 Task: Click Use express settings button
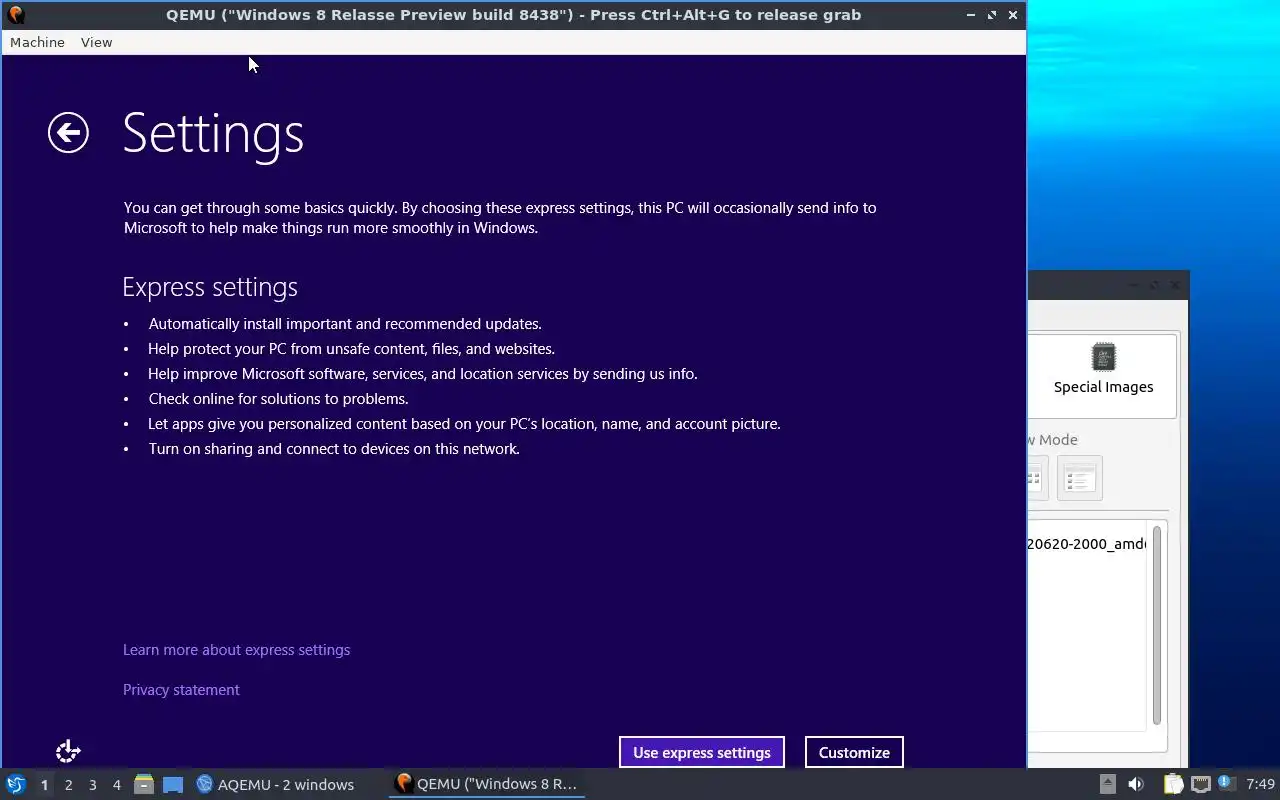[701, 752]
